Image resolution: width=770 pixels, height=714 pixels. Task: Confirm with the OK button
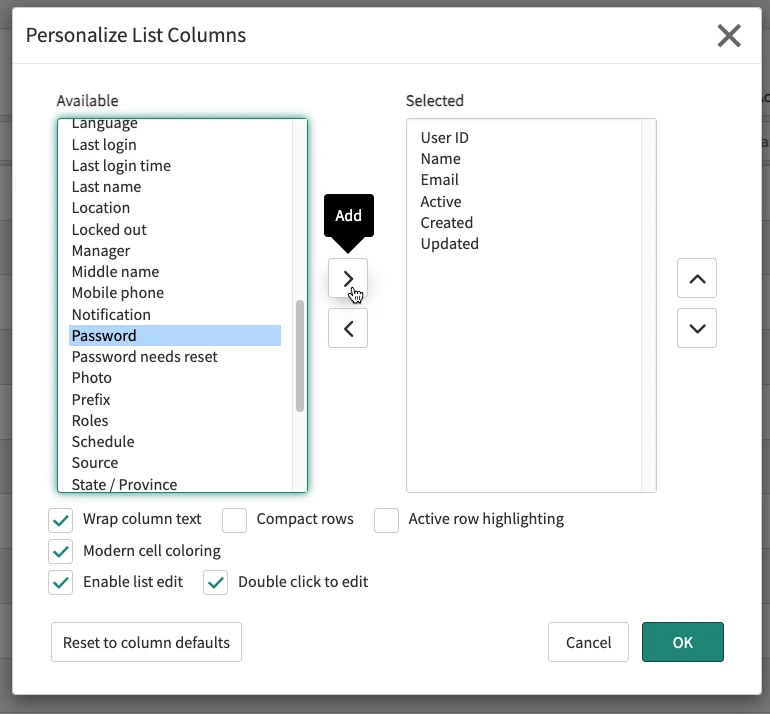point(683,642)
